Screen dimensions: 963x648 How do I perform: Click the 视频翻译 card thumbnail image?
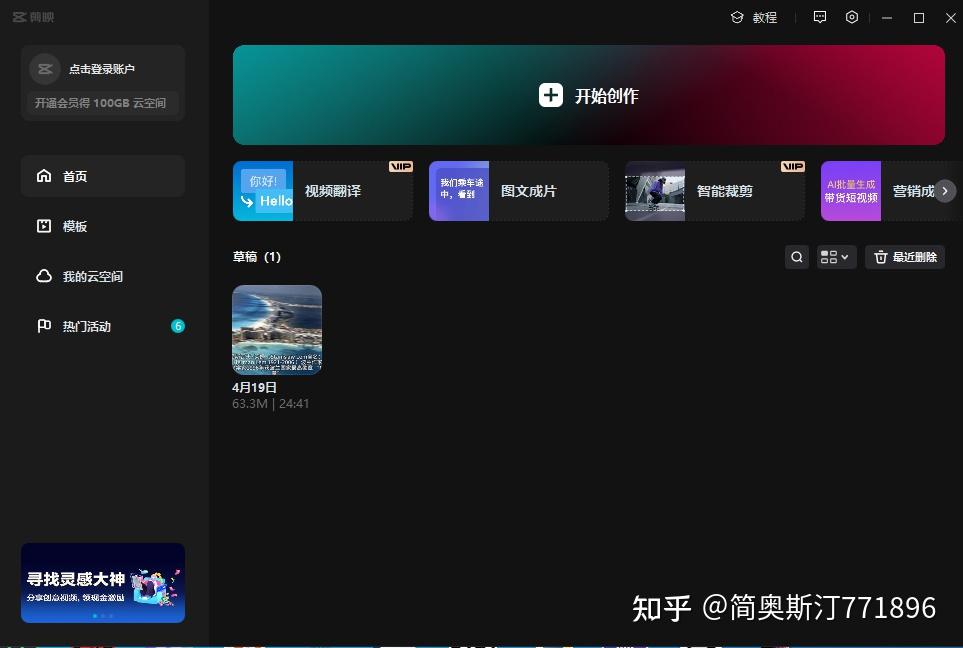(263, 191)
